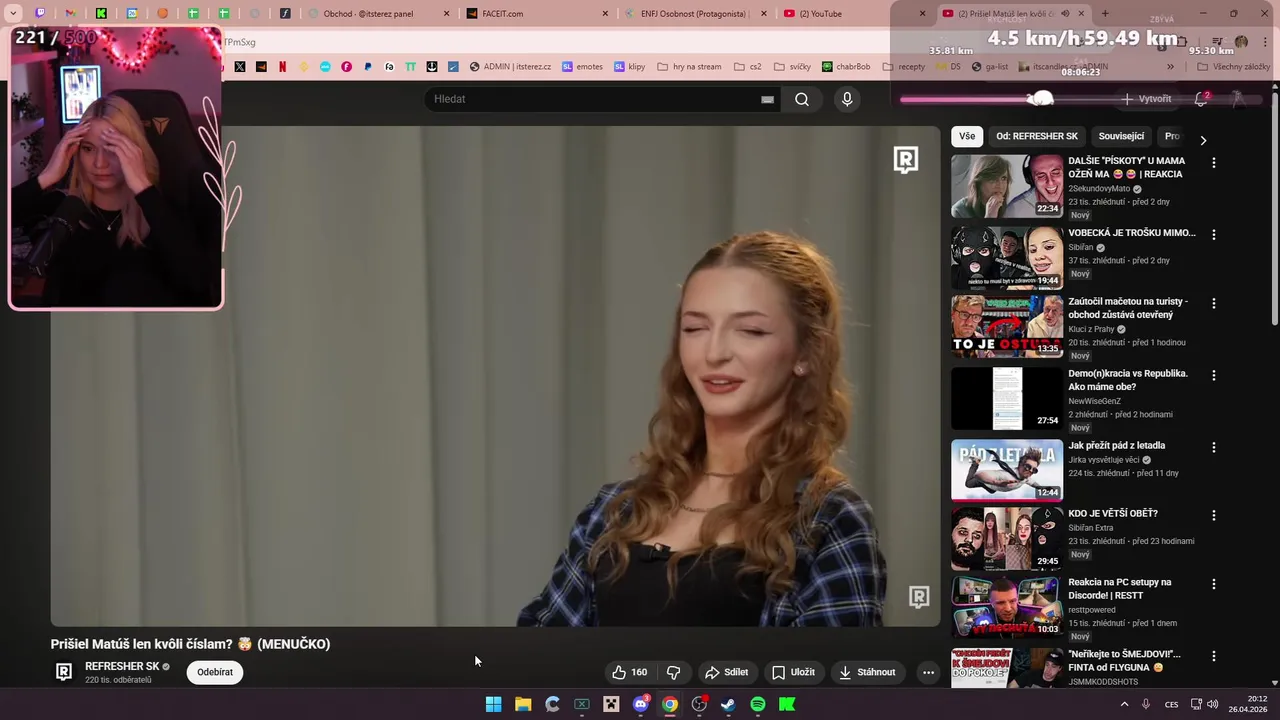Open the Kick pinned tab

[101, 14]
